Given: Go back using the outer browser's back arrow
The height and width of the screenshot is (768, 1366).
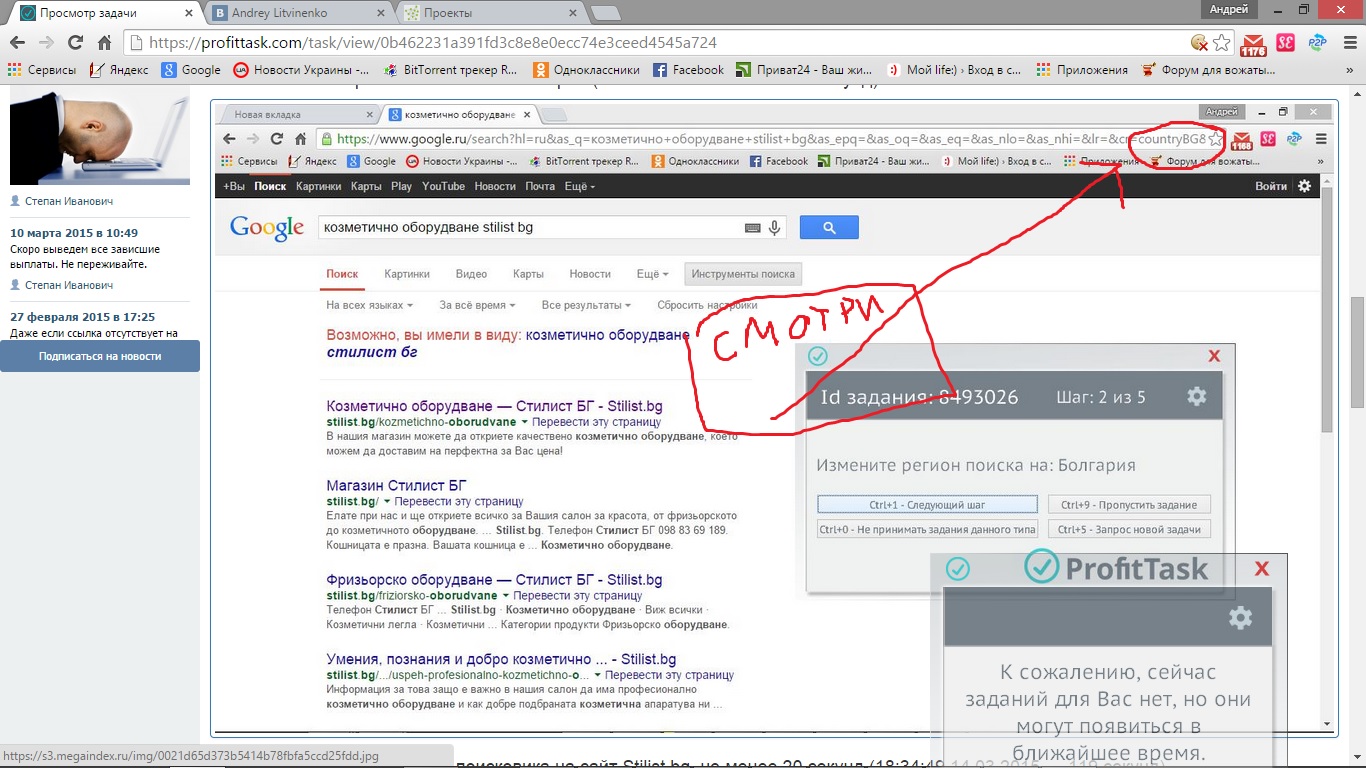Looking at the screenshot, I should pos(17,43).
